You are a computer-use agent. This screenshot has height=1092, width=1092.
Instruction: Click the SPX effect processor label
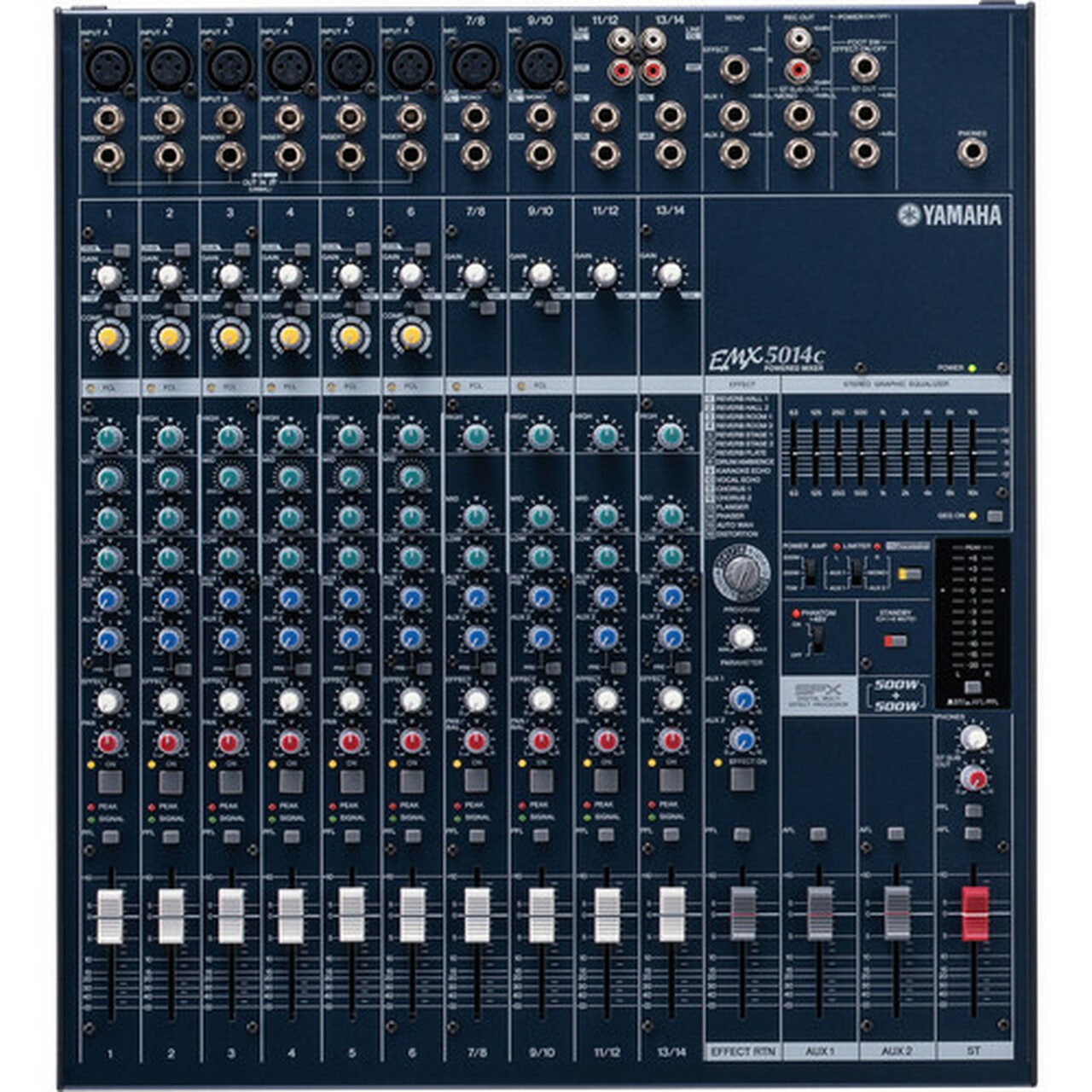(x=818, y=696)
